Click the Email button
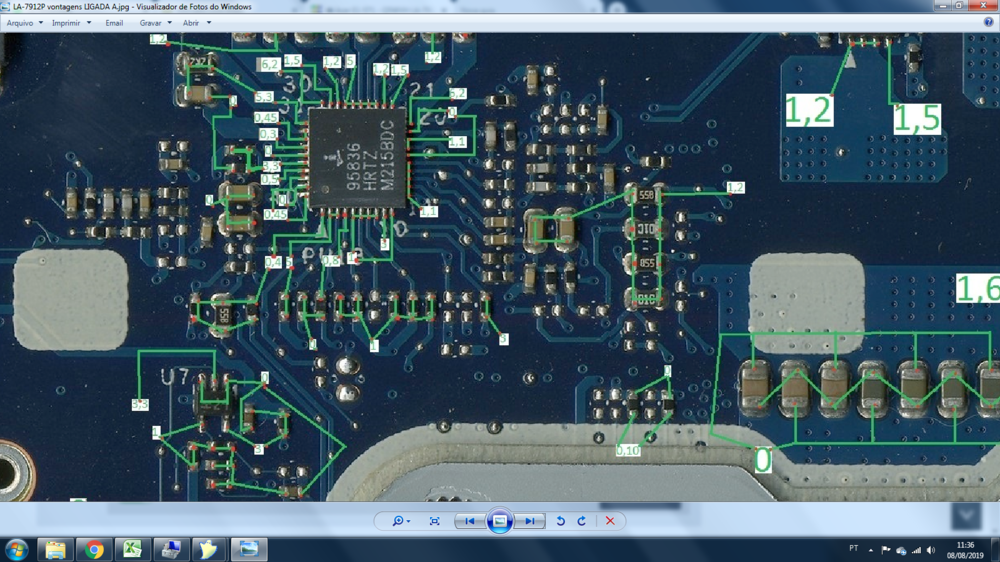The width and height of the screenshot is (1000, 562). pos(114,23)
